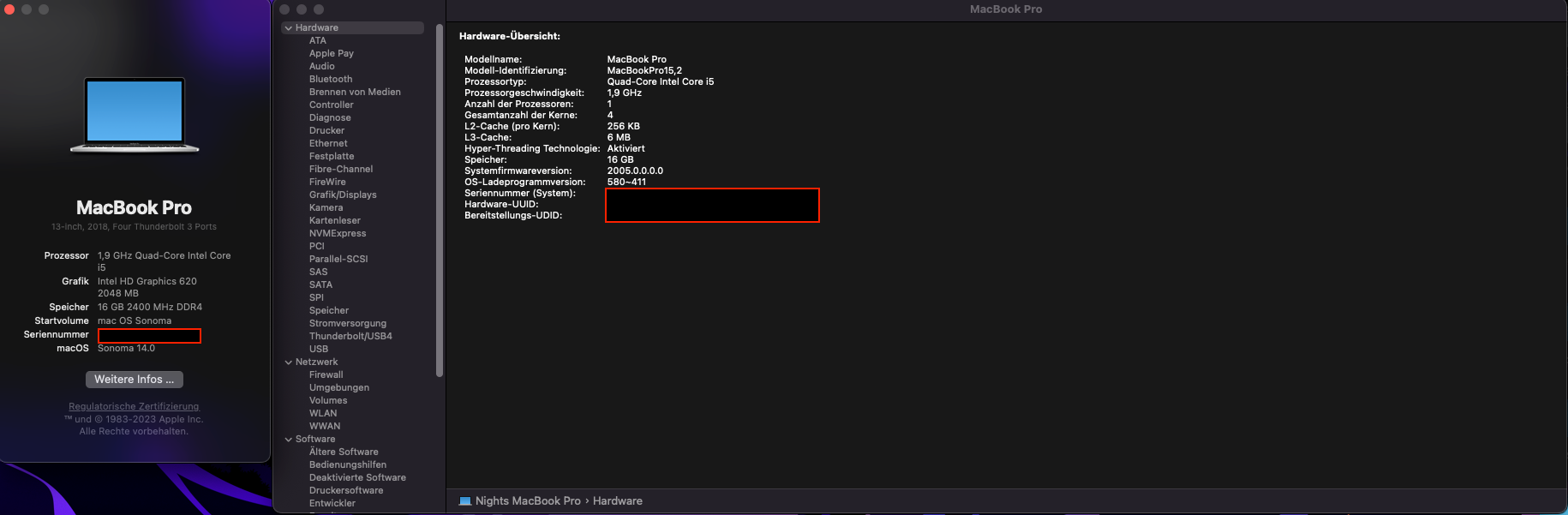The width and height of the screenshot is (1568, 515).
Task: Open WLAN network information
Action: [323, 413]
